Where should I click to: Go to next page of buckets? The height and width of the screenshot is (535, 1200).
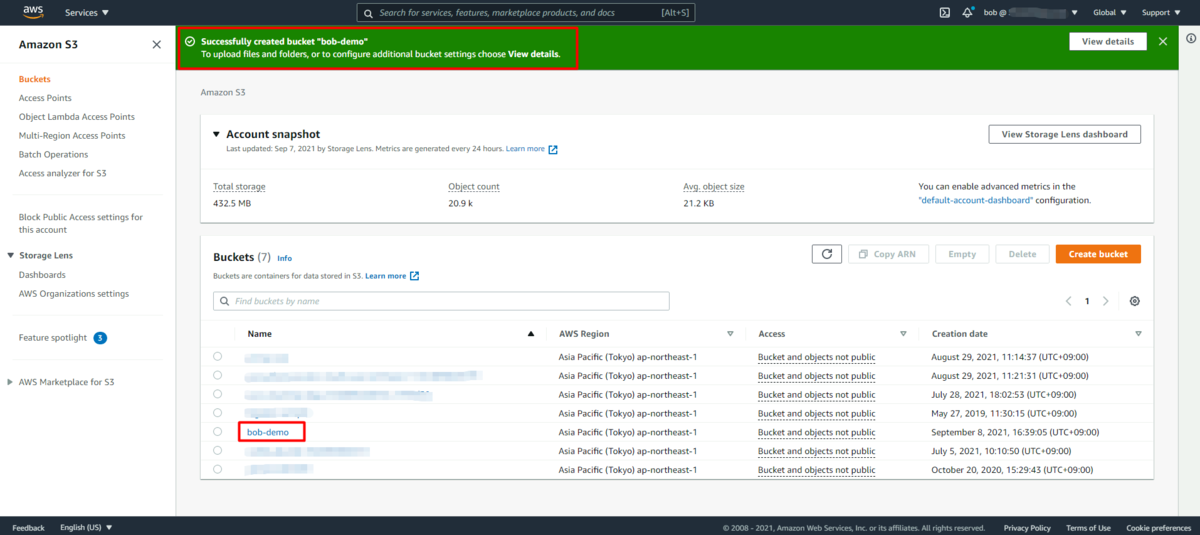click(x=1105, y=301)
